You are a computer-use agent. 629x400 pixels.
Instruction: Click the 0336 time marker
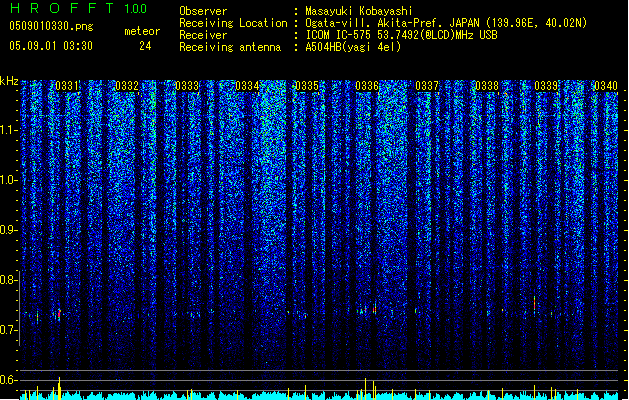tap(367, 86)
